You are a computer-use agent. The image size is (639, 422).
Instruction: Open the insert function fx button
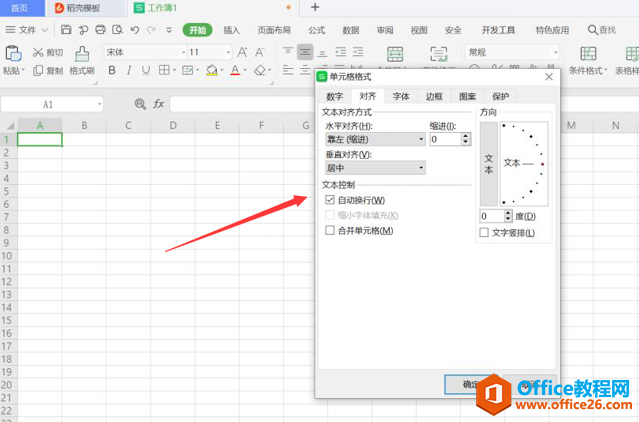(159, 104)
